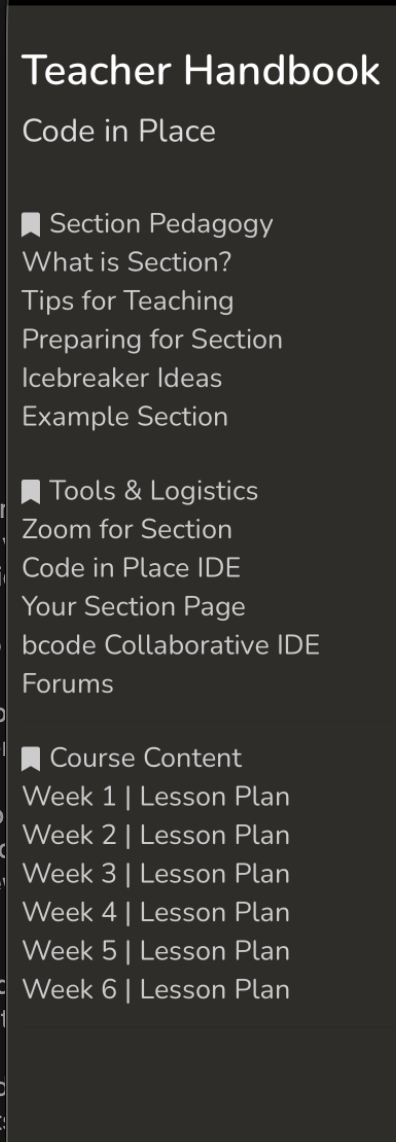396x1142 pixels.
Task: View Icebreaker Ideas page
Action: (122, 377)
